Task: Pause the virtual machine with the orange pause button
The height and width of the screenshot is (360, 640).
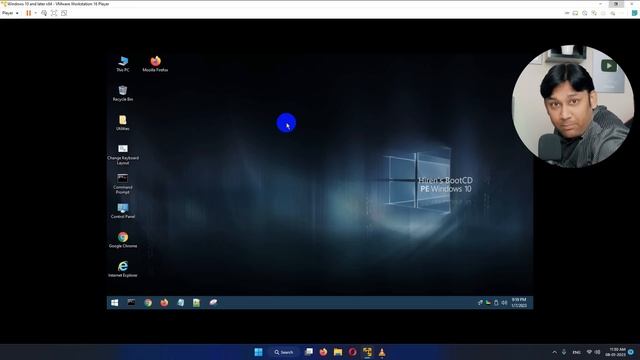Action: pos(29,13)
